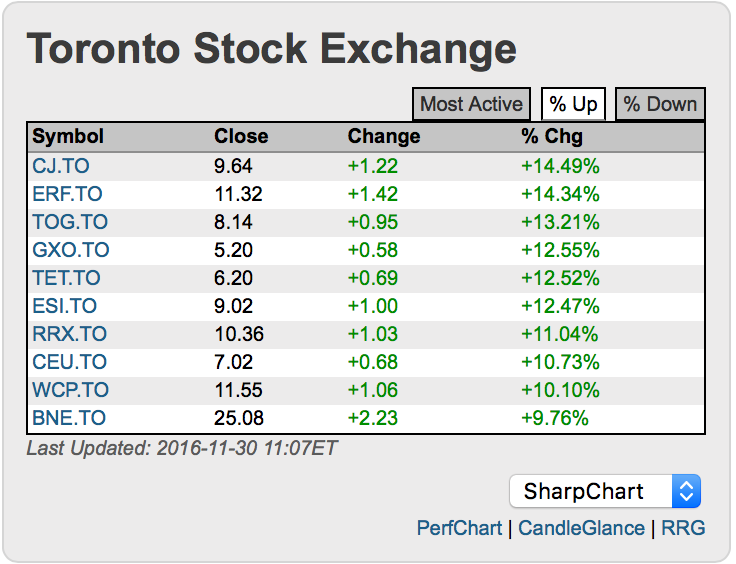The width and height of the screenshot is (736, 564).
Task: Click the Symbol column header
Action: click(68, 137)
